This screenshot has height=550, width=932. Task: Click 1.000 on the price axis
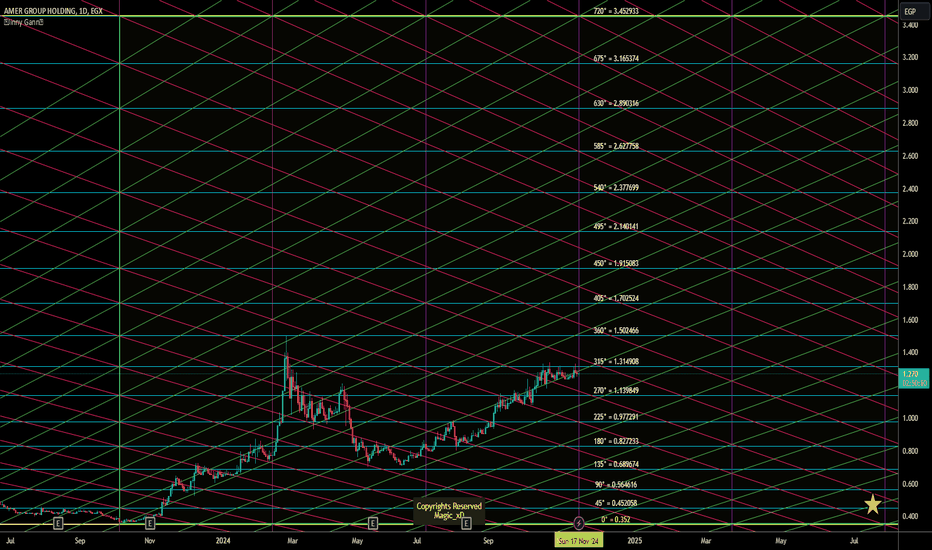(910, 419)
